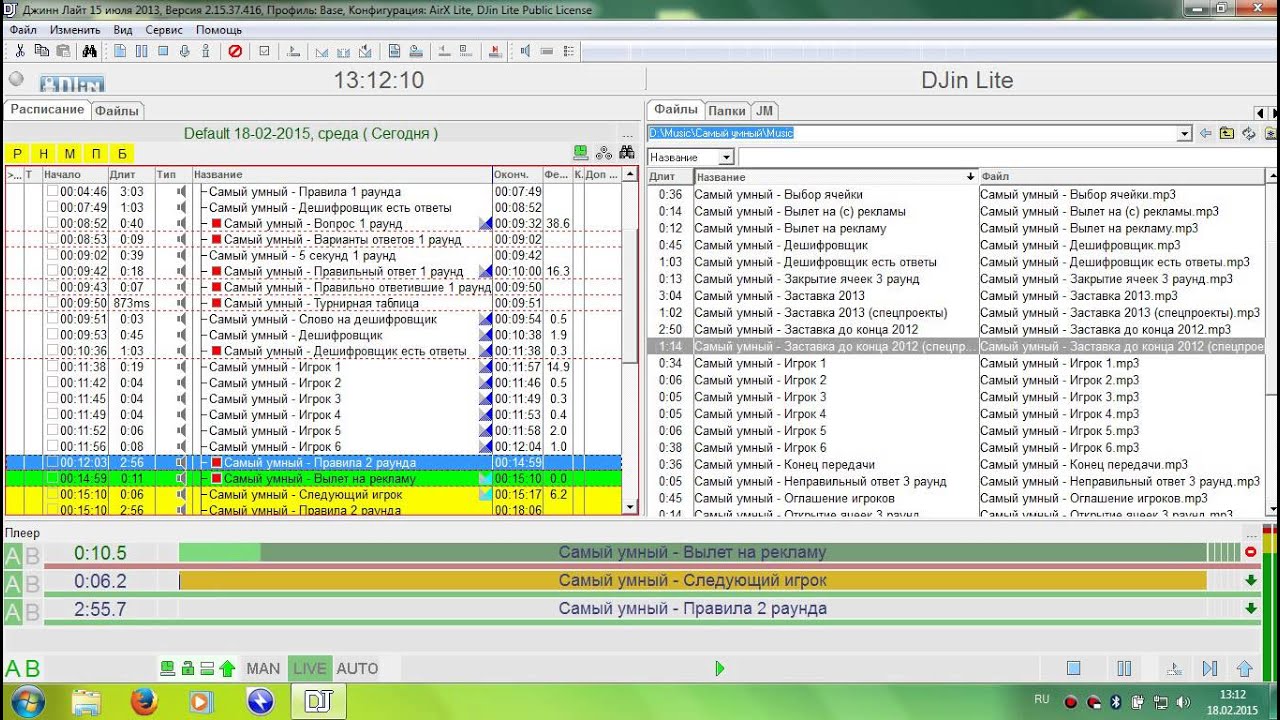Tick checkbox of row starting 00:07:49

click(x=52, y=208)
